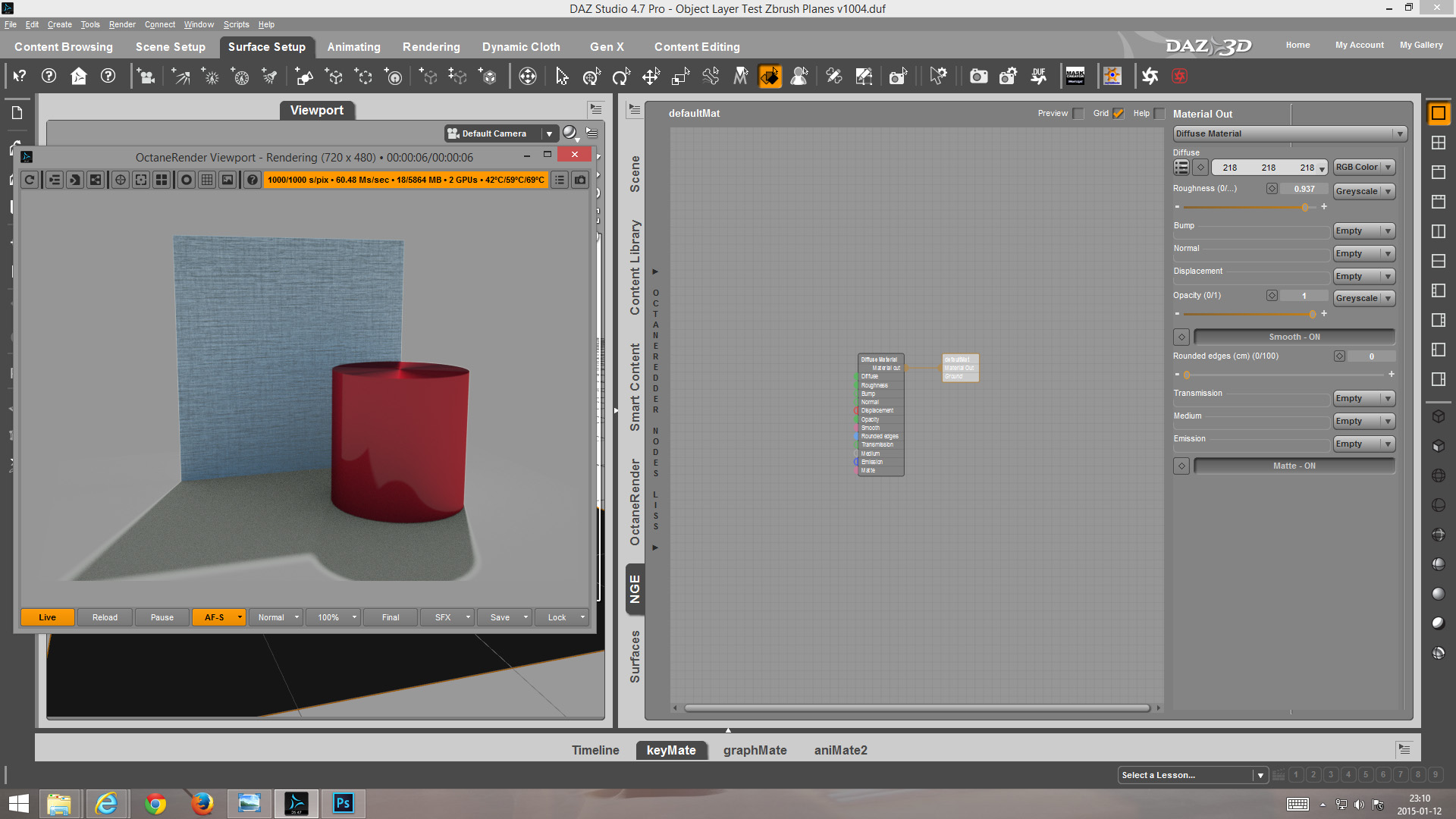Click the restart render icon in Octane viewport
Screen dimensions: 1456x819
[30, 180]
